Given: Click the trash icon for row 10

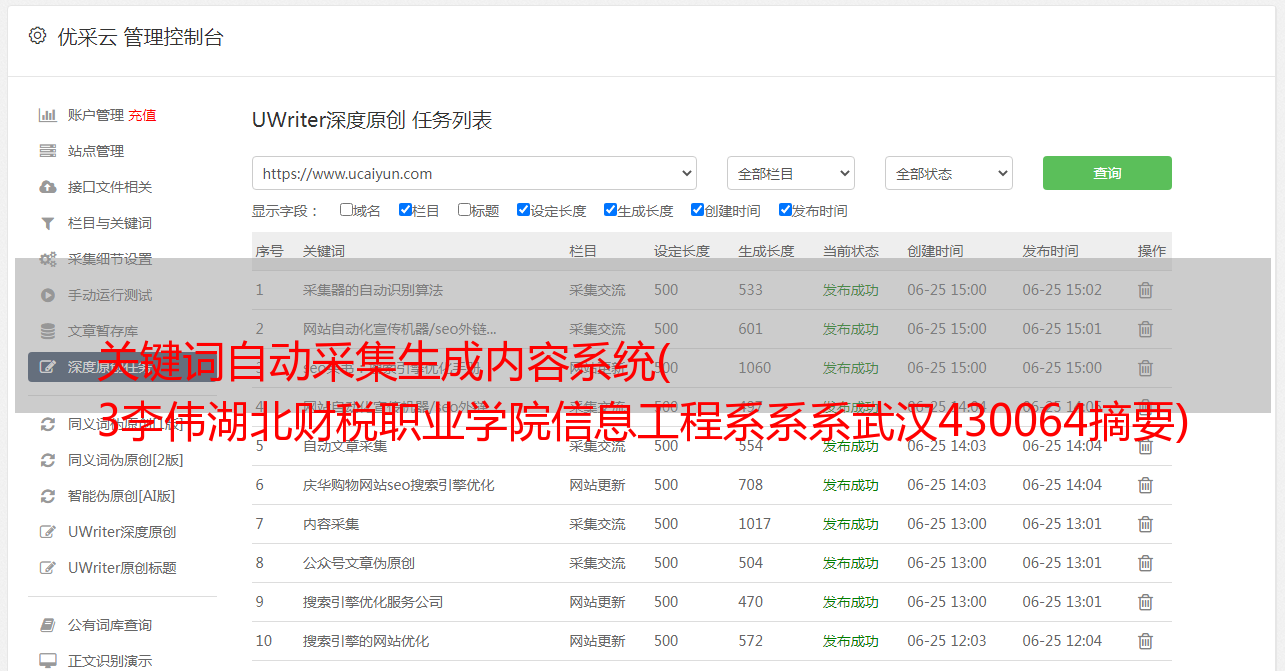Looking at the screenshot, I should pos(1145,641).
